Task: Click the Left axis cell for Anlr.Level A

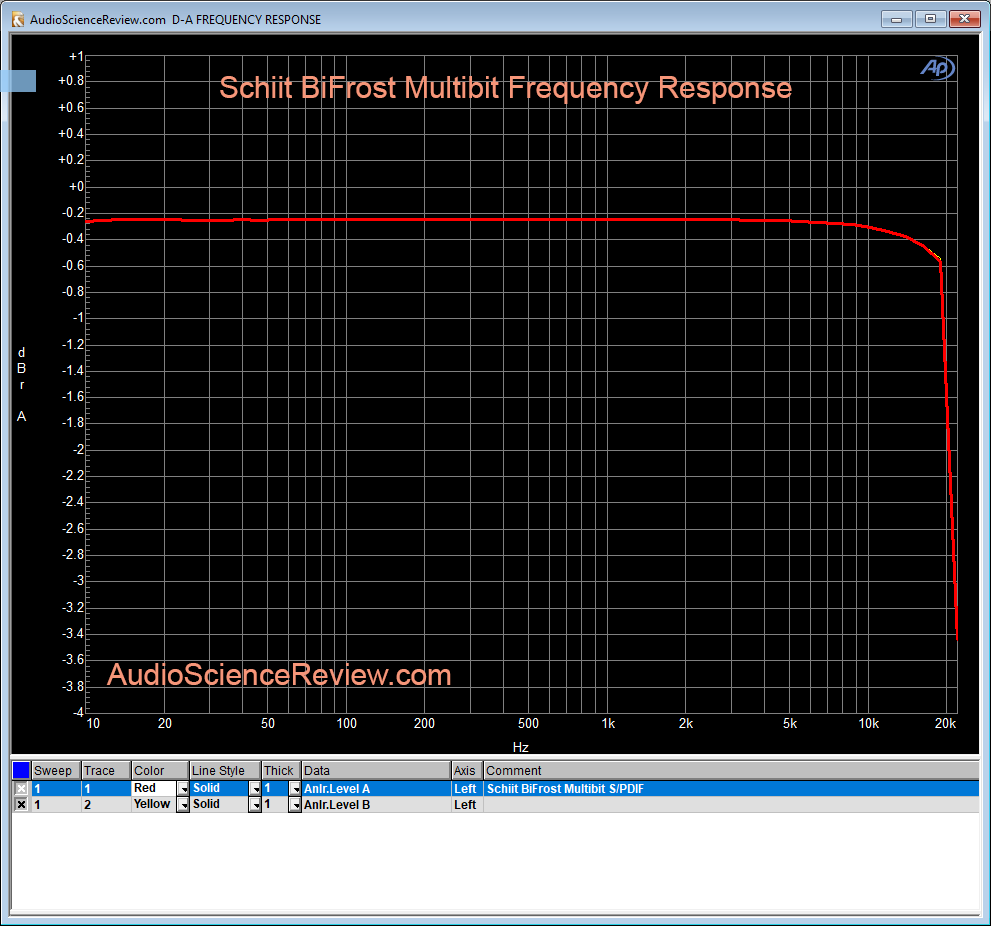Action: (467, 788)
